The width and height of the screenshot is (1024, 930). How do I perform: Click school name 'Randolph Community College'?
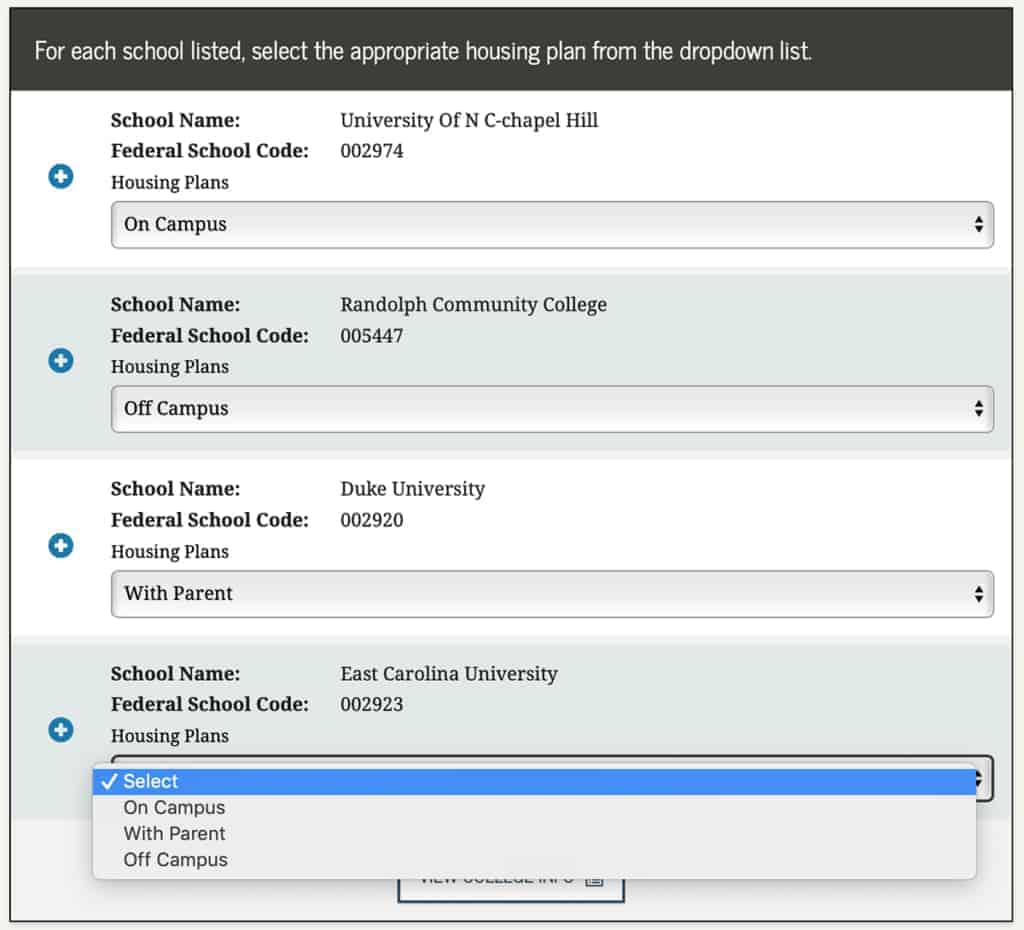(x=473, y=305)
